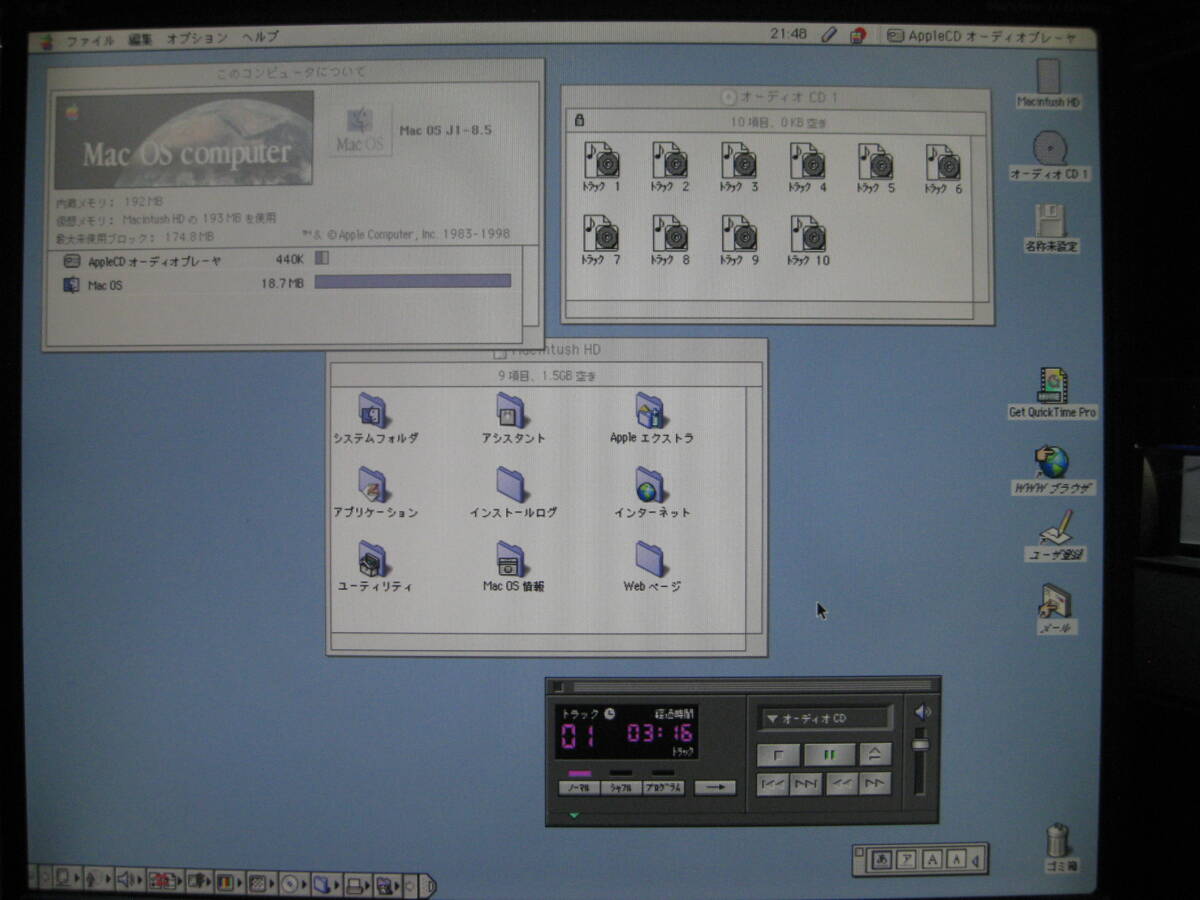Open CD module in Control Strip
The image size is (1200, 900).
(295, 882)
